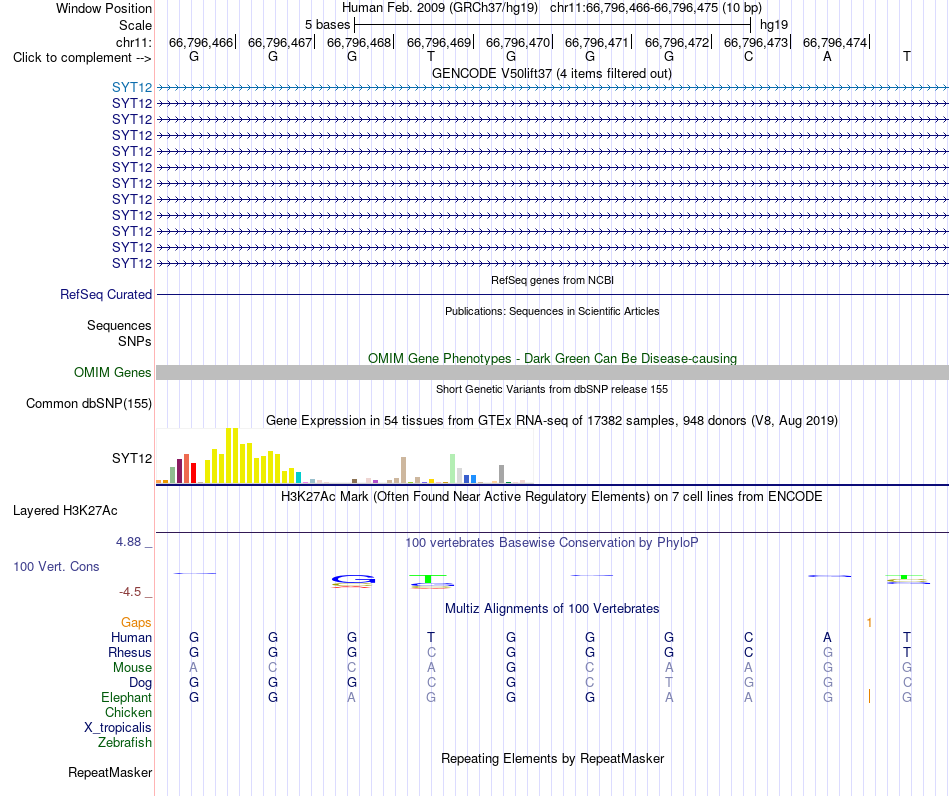Click the SNPs track label
The image size is (950, 796).
(135, 342)
